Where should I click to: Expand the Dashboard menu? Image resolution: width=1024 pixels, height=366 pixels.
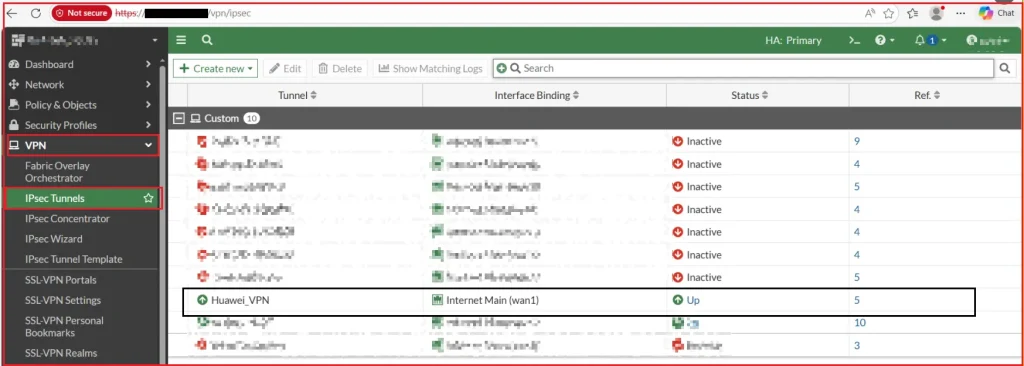(x=81, y=64)
